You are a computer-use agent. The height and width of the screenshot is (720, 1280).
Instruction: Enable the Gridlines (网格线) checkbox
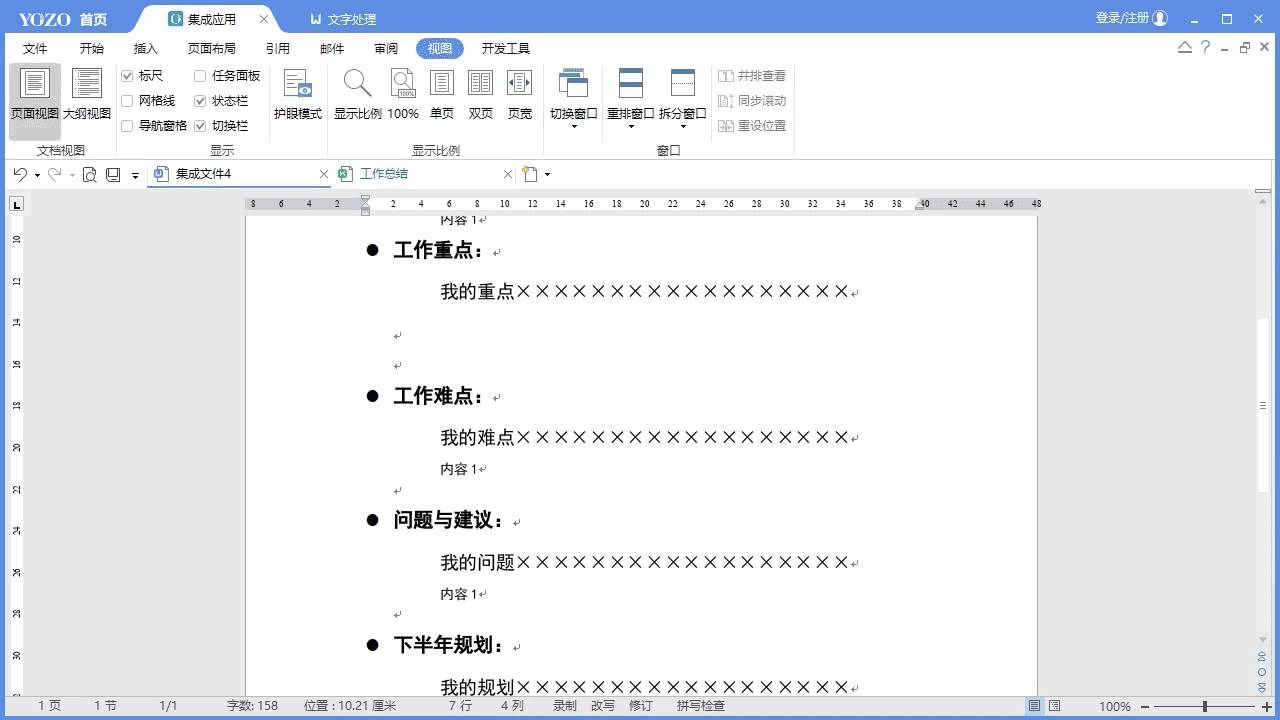coord(127,101)
